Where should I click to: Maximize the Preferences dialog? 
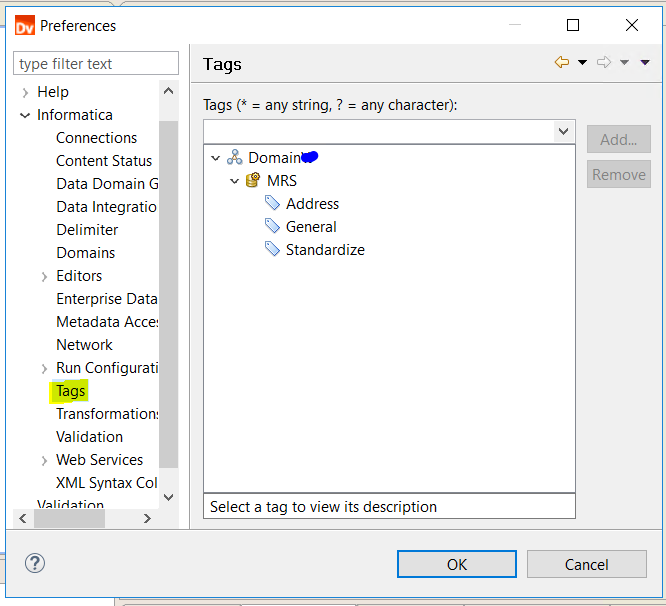pyautogui.click(x=573, y=25)
